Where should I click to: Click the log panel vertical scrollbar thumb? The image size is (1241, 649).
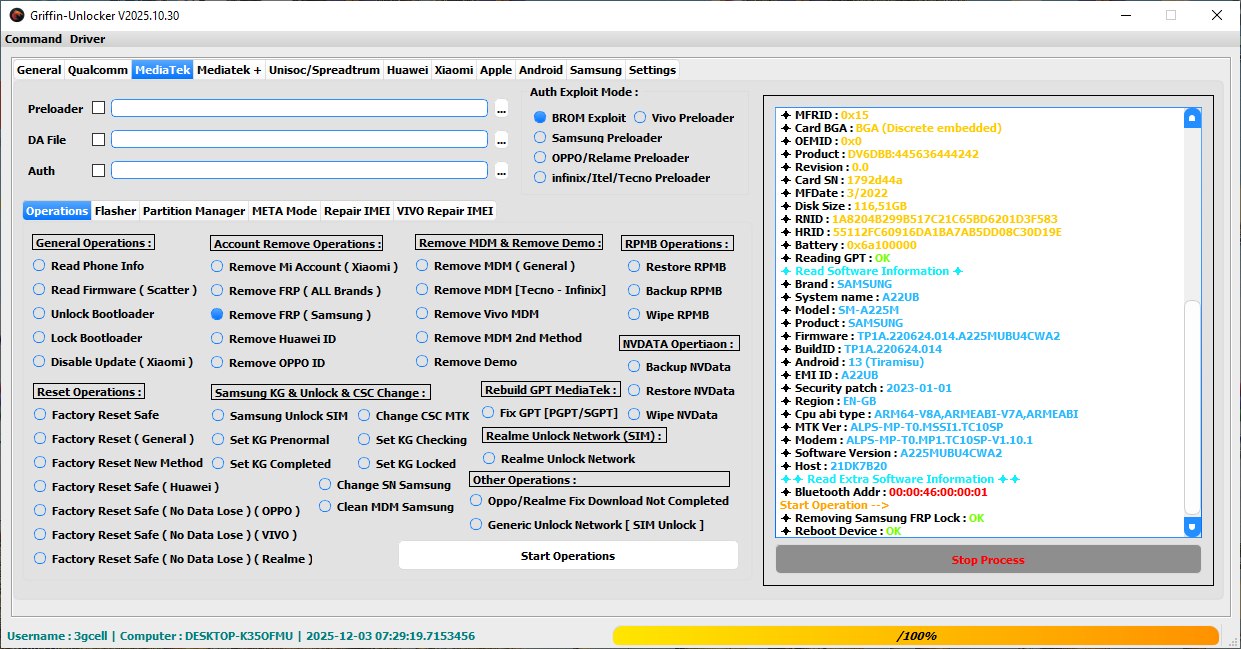click(1191, 407)
